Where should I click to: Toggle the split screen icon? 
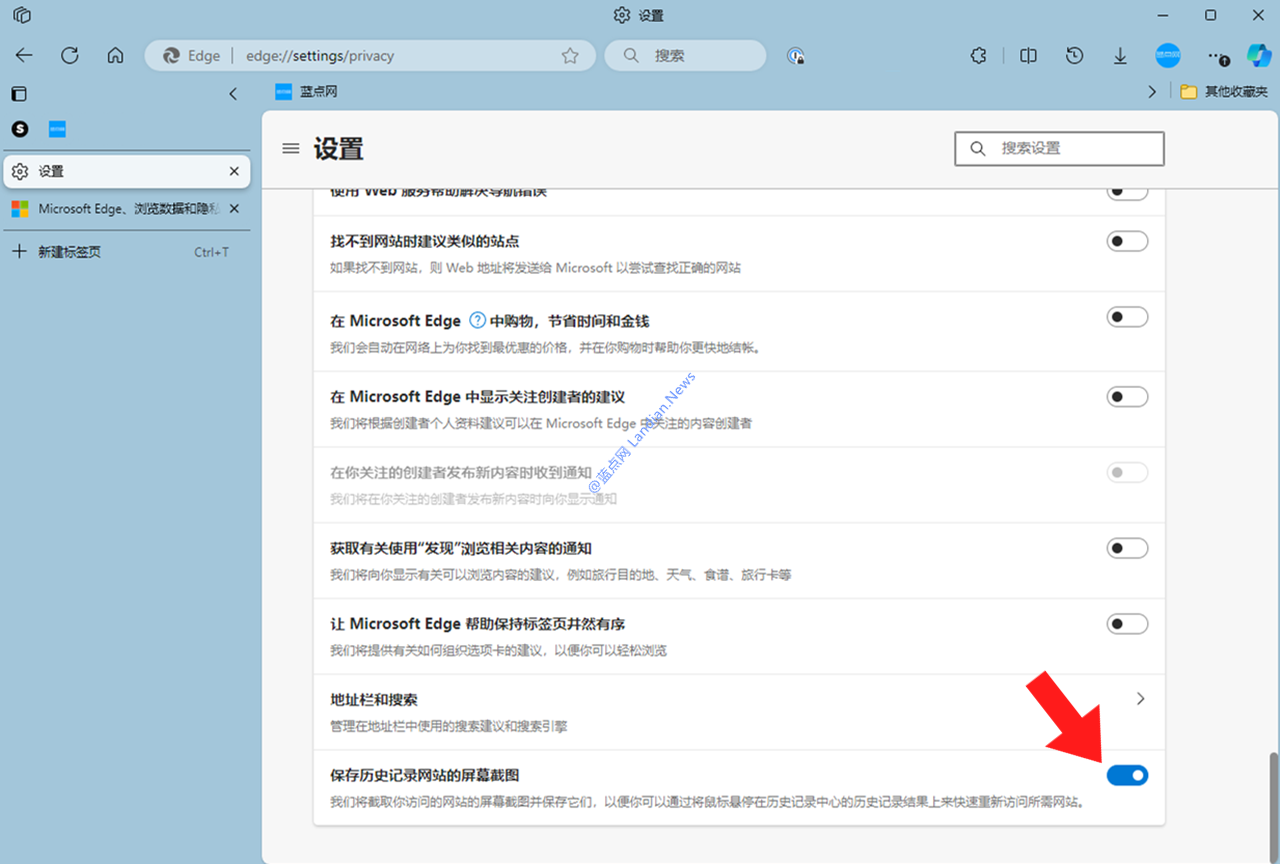pos(1028,56)
